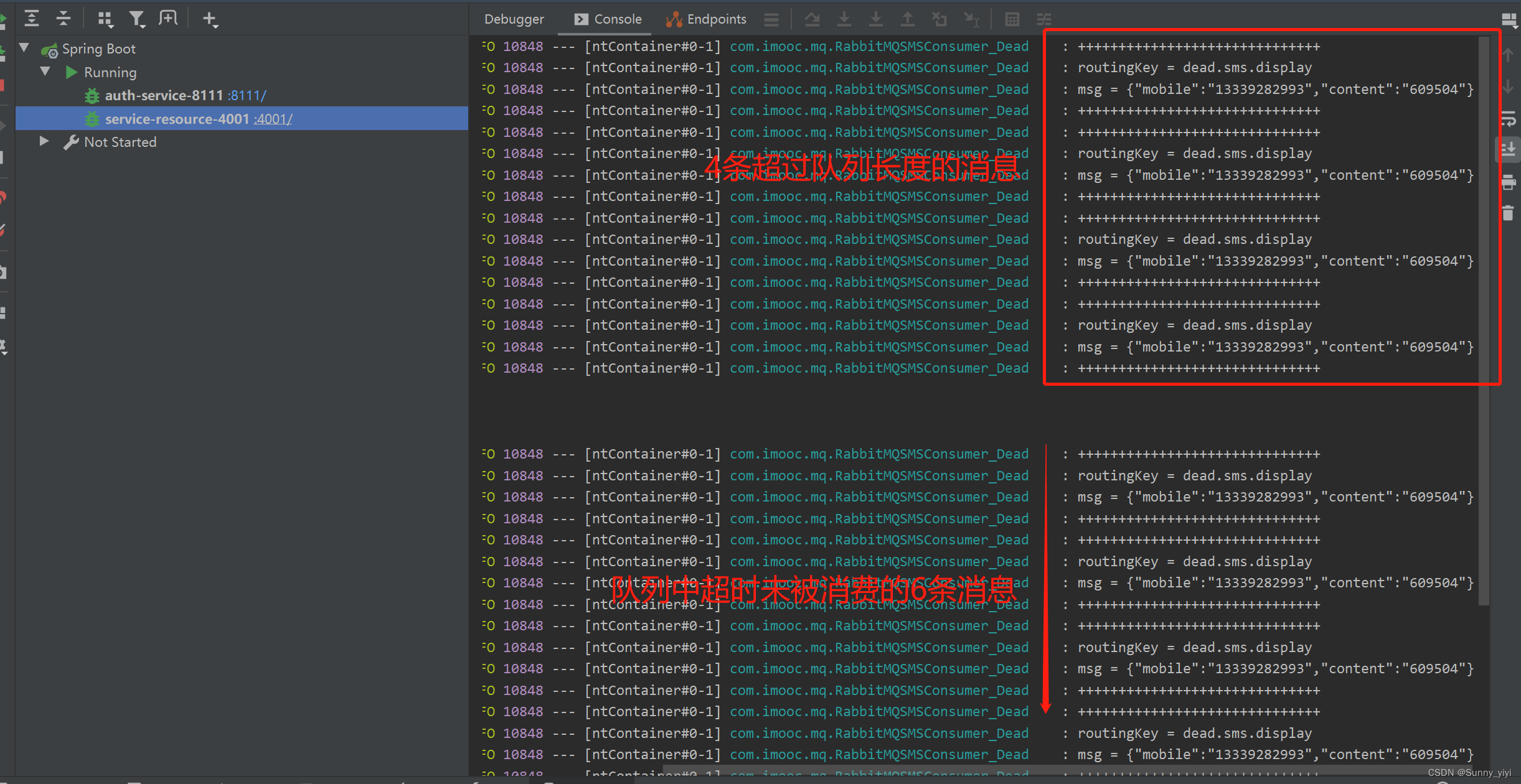The height and width of the screenshot is (784, 1521).
Task: Click the Run to Cursor icon
Action: point(972,20)
